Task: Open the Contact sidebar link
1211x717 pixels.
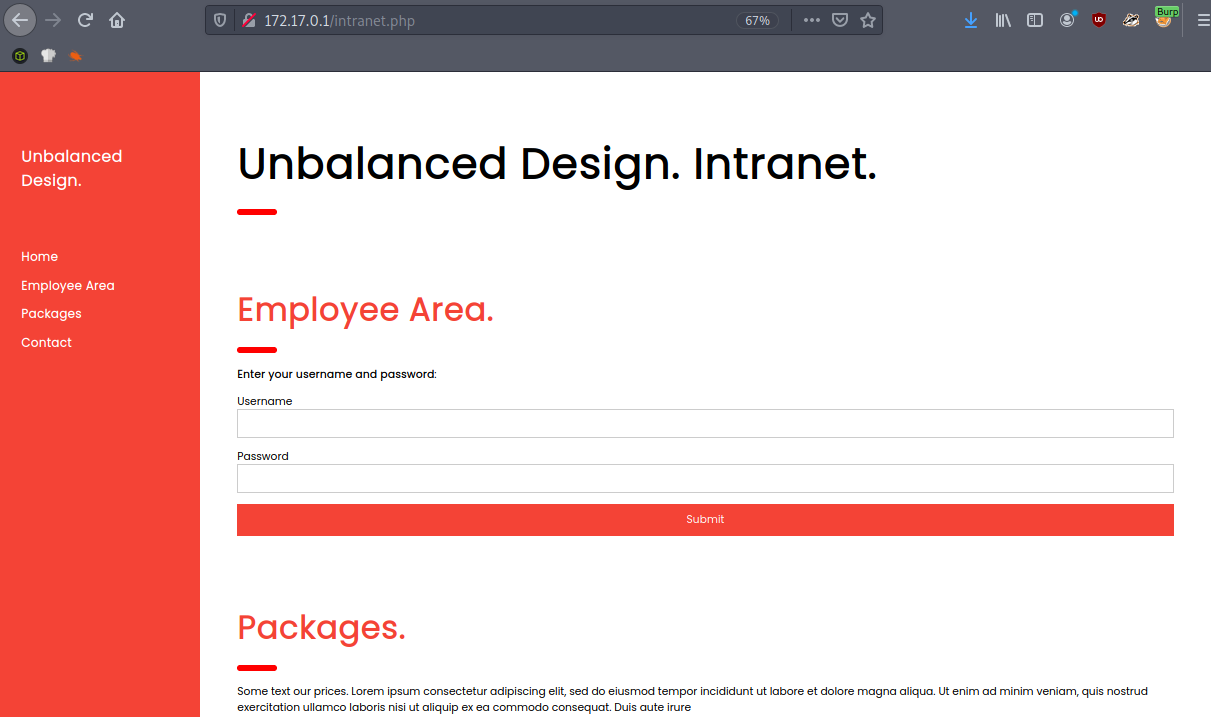Action: (46, 343)
